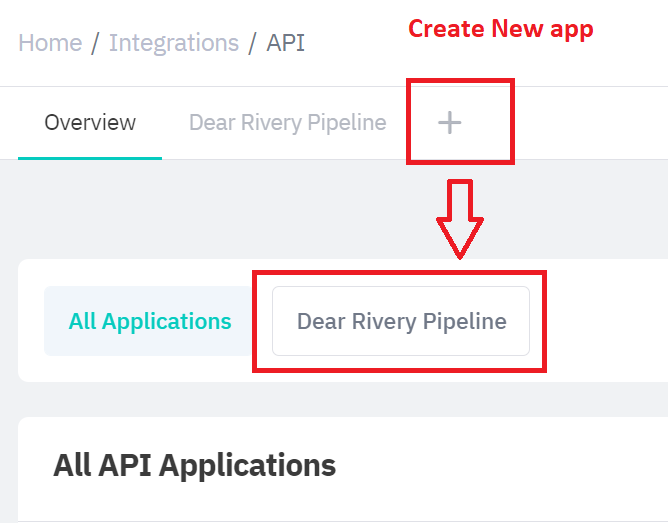Click the API breadcrumb item
Viewport: 670px width, 532px height.
(x=285, y=43)
